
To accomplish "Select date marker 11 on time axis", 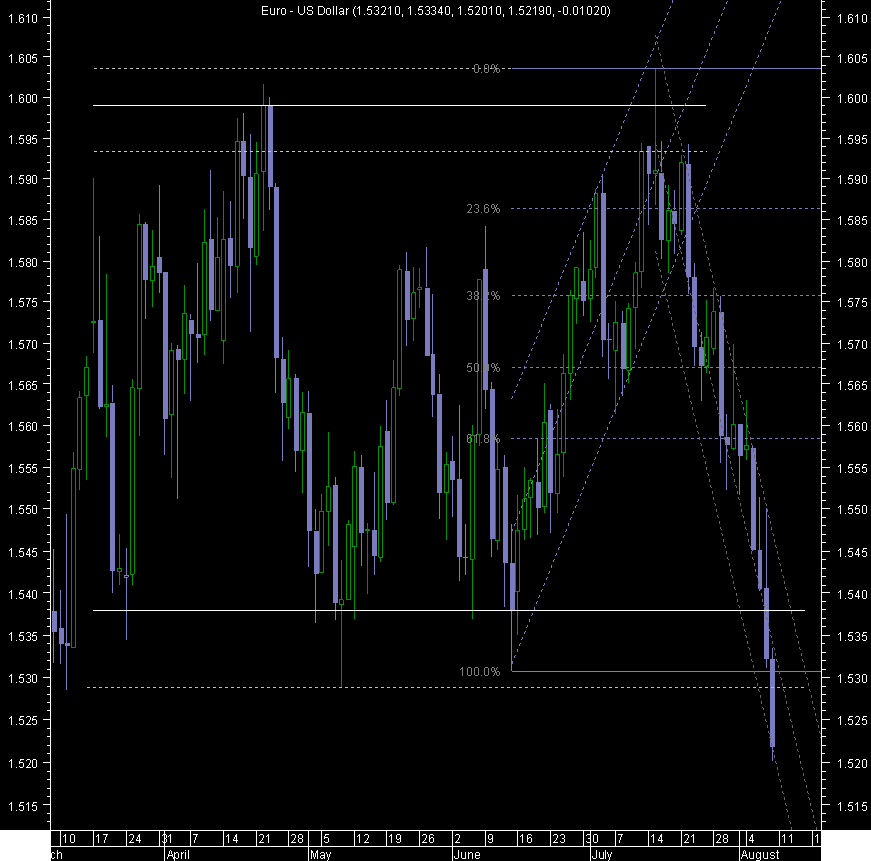I will (x=787, y=839).
